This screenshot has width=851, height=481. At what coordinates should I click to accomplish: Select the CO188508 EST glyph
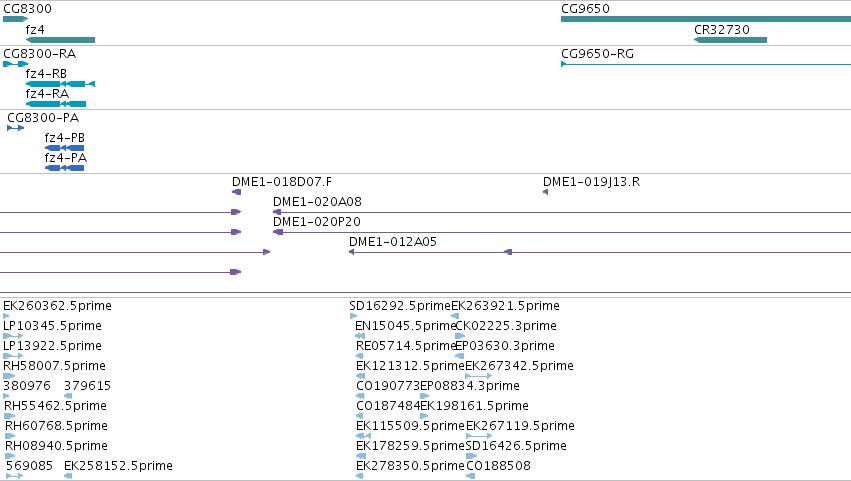point(471,476)
